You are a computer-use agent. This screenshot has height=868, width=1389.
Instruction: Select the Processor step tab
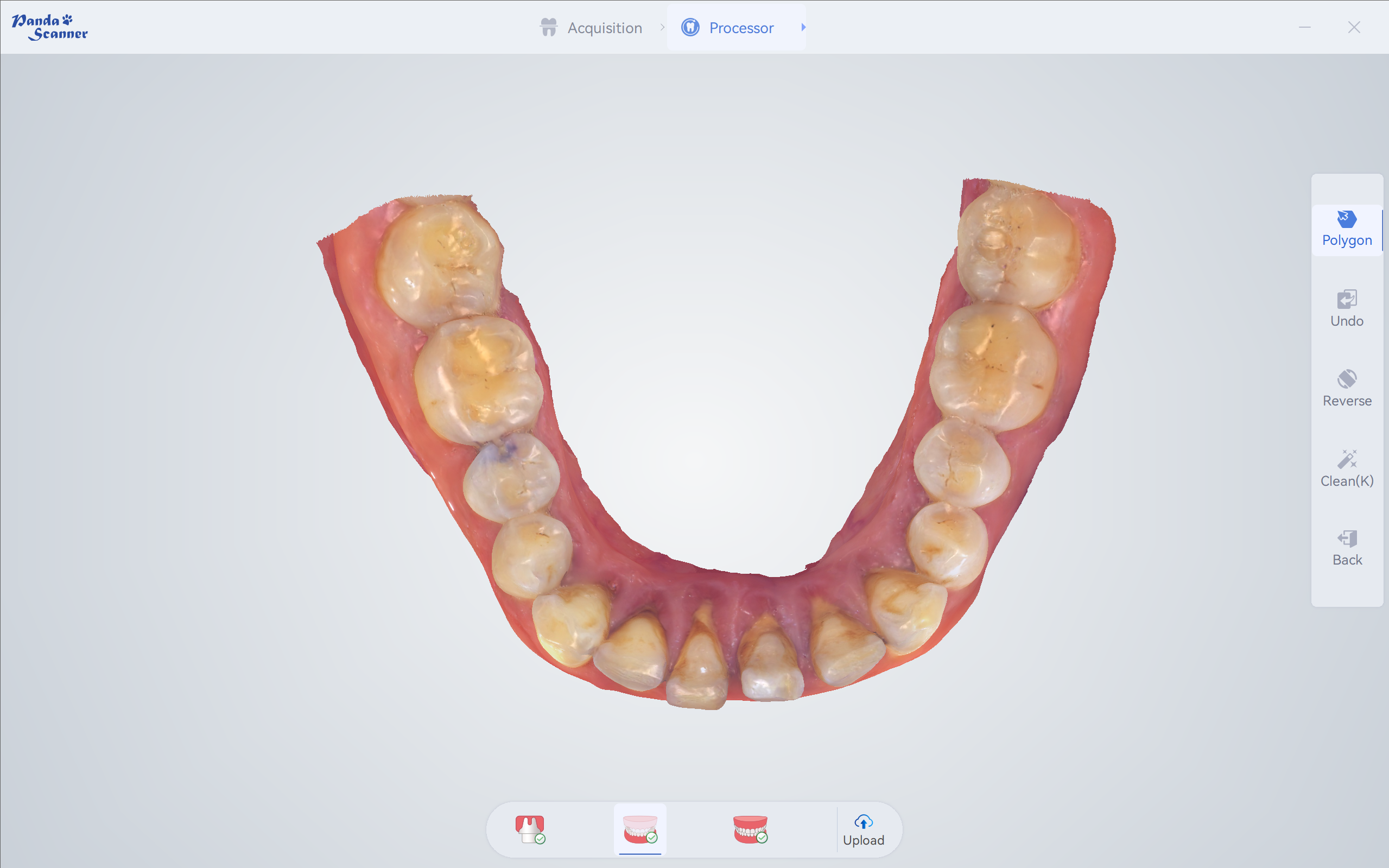pyautogui.click(x=740, y=28)
